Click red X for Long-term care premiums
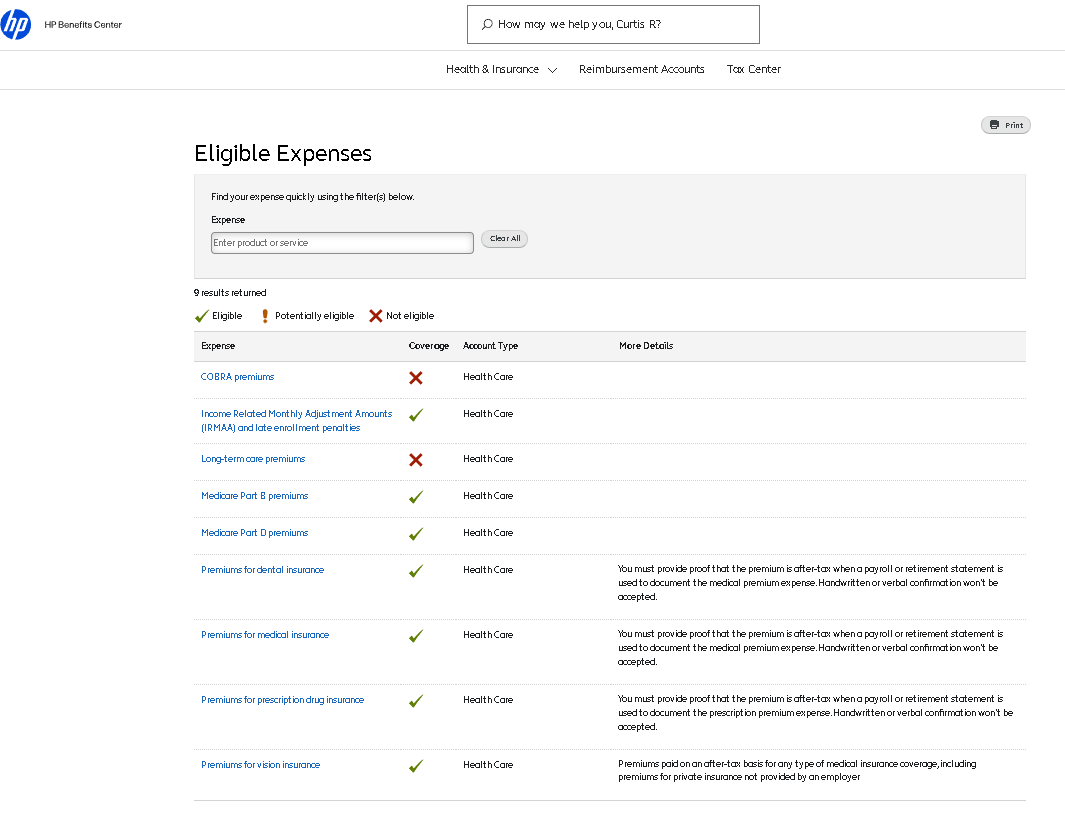The width and height of the screenshot is (1065, 824). (416, 460)
